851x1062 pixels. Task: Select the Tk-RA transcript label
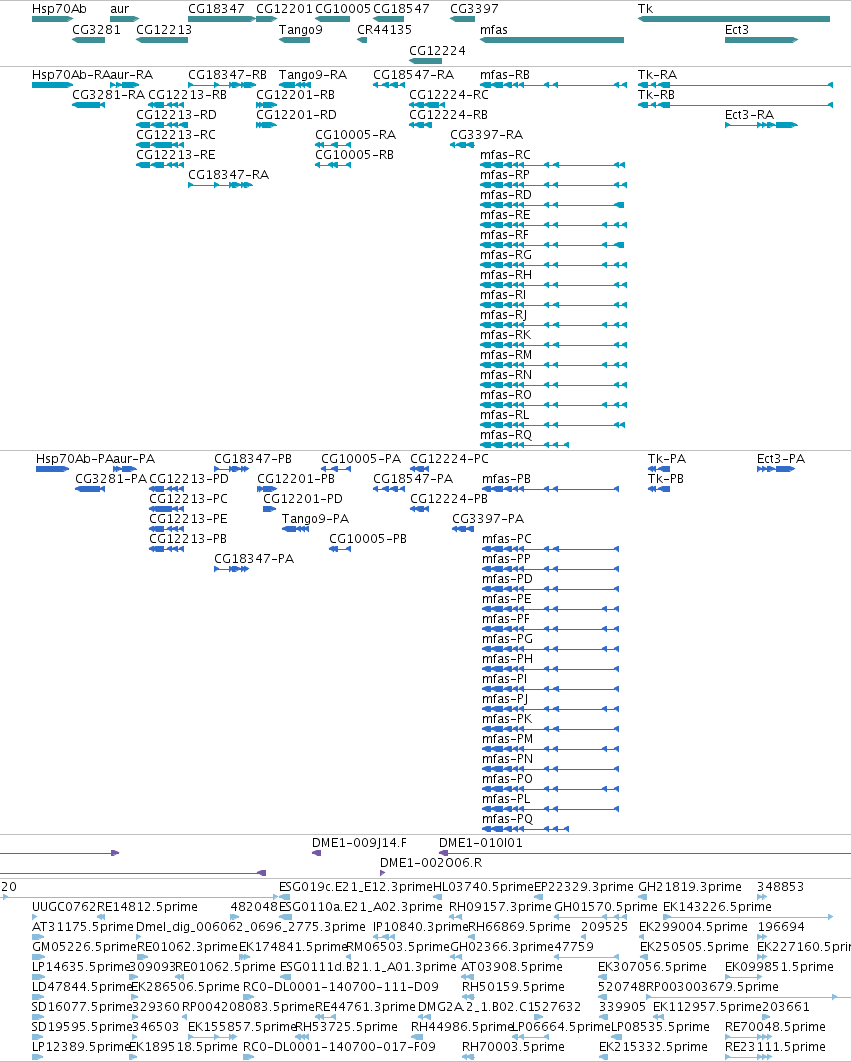pos(657,75)
